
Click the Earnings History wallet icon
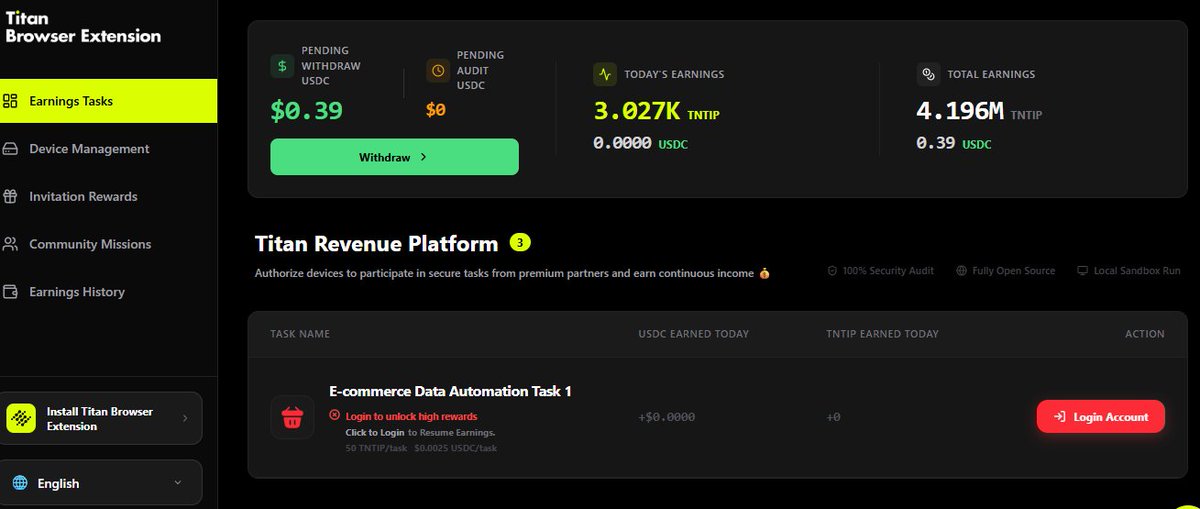point(11,292)
